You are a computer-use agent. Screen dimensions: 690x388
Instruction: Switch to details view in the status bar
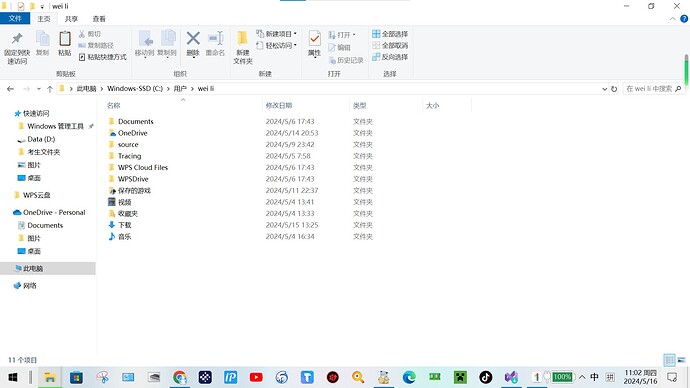tap(669, 360)
